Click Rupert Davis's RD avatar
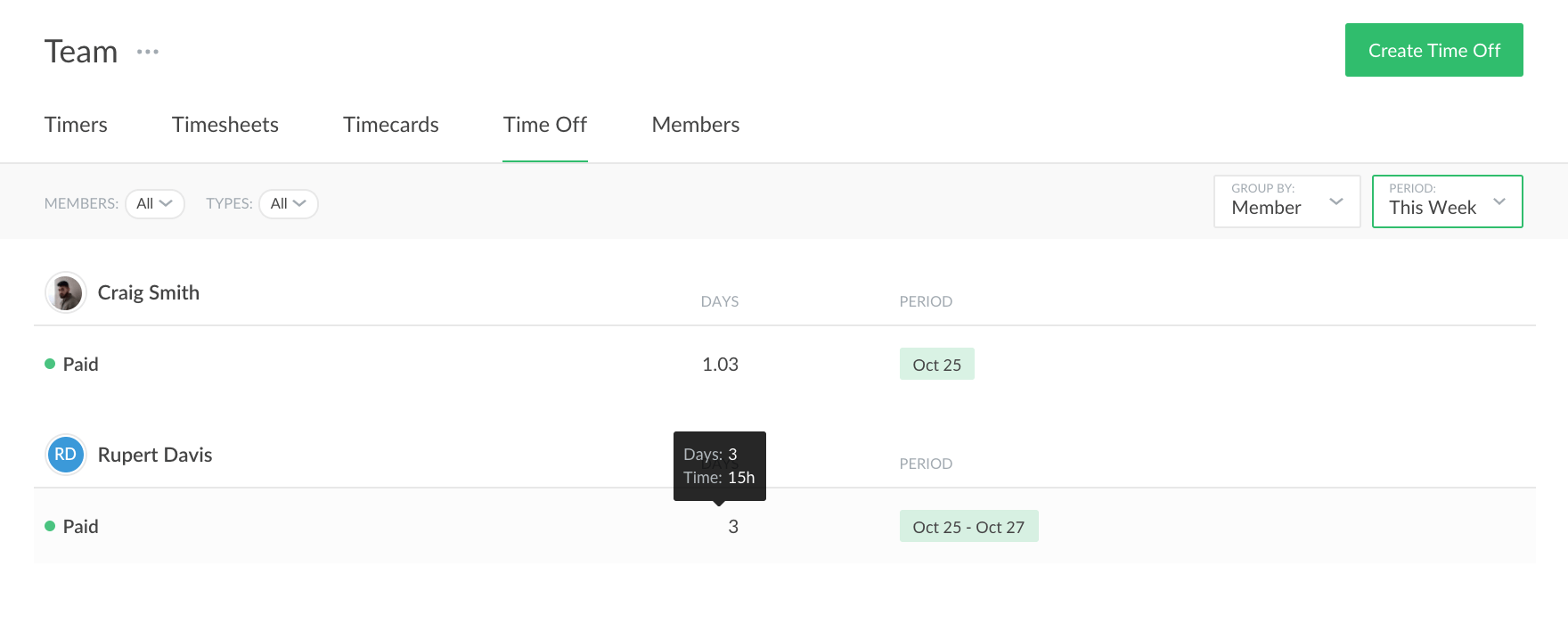Image resolution: width=1568 pixels, height=624 pixels. point(65,455)
